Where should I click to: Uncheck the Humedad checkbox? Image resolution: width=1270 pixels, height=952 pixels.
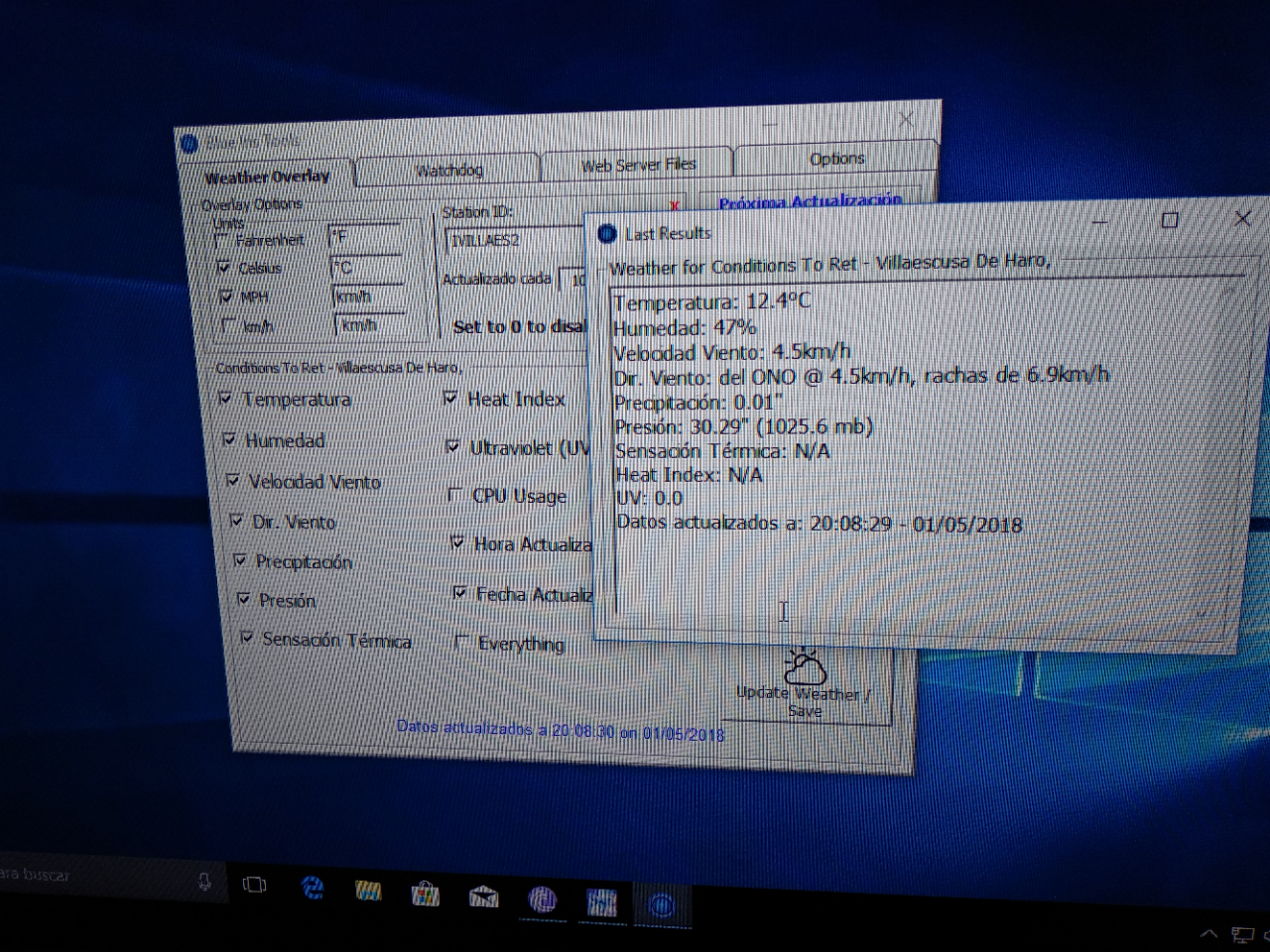[229, 439]
